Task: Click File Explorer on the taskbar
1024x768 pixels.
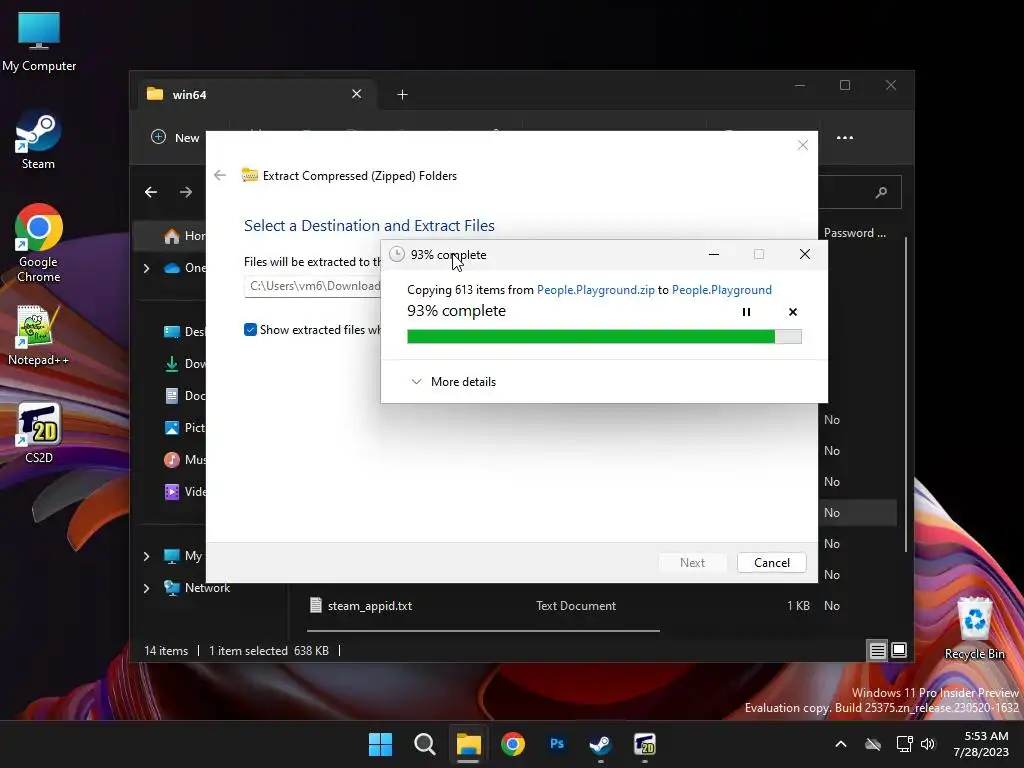Action: pos(468,744)
